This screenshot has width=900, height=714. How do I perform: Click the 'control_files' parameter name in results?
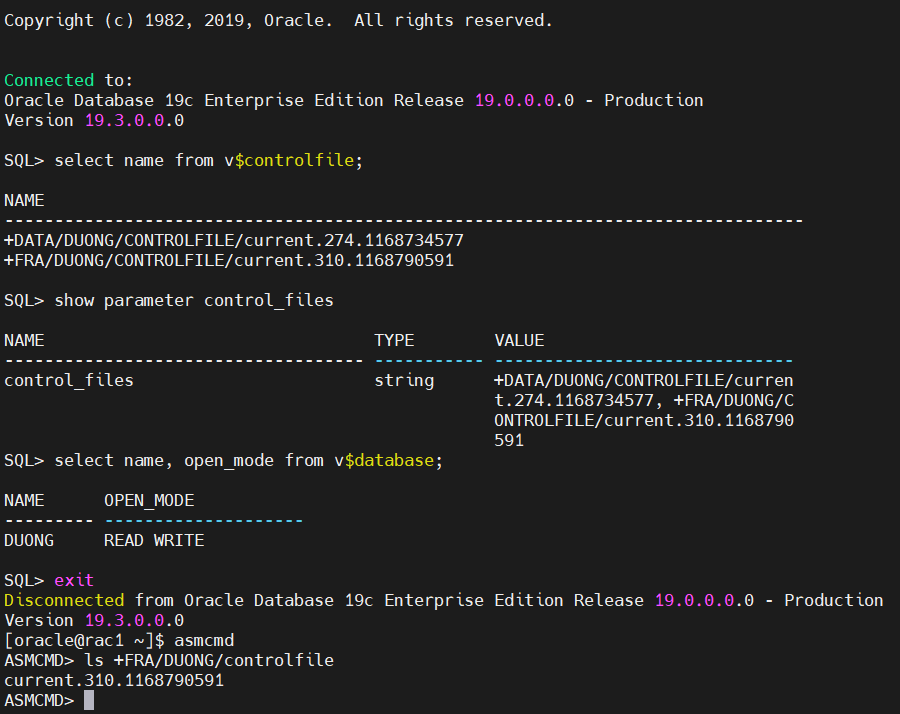(x=69, y=381)
